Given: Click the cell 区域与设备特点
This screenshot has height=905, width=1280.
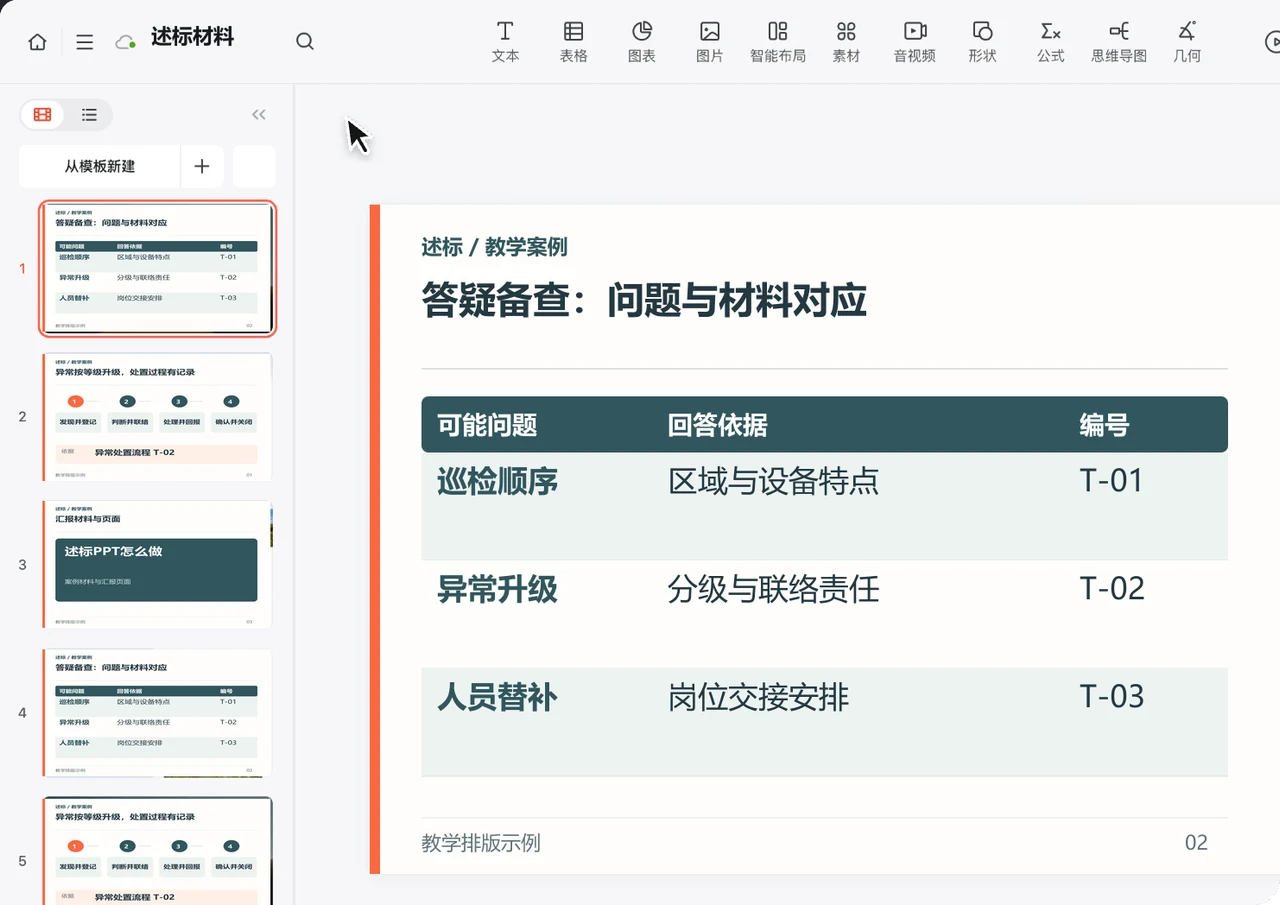Looking at the screenshot, I should (x=773, y=482).
